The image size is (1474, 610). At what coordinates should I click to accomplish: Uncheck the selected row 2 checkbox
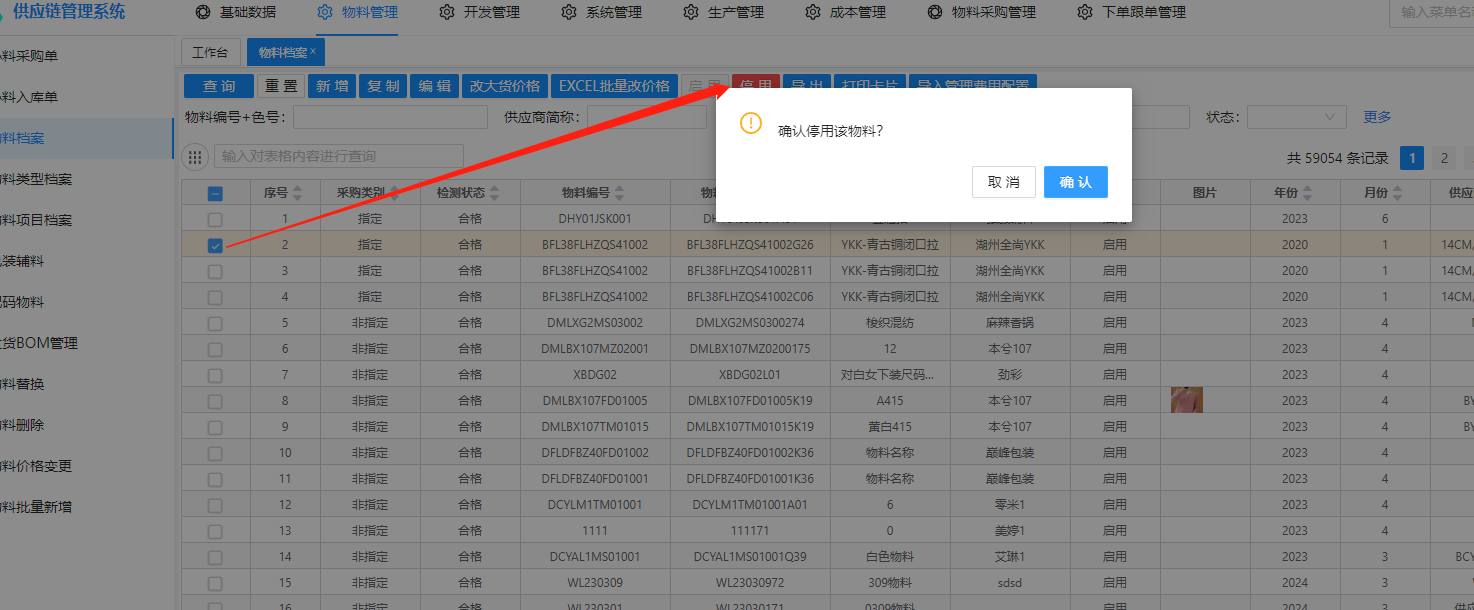pos(215,245)
